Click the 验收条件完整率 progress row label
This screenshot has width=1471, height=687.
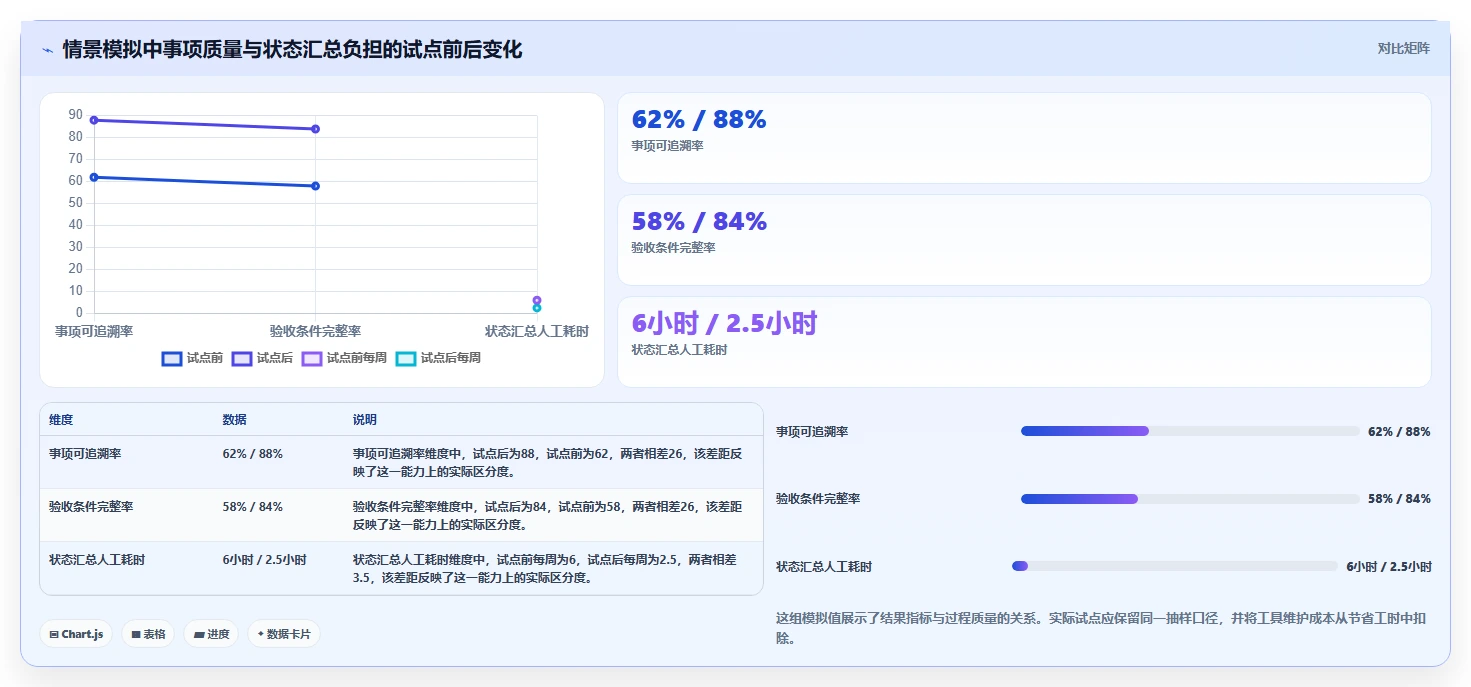point(818,499)
